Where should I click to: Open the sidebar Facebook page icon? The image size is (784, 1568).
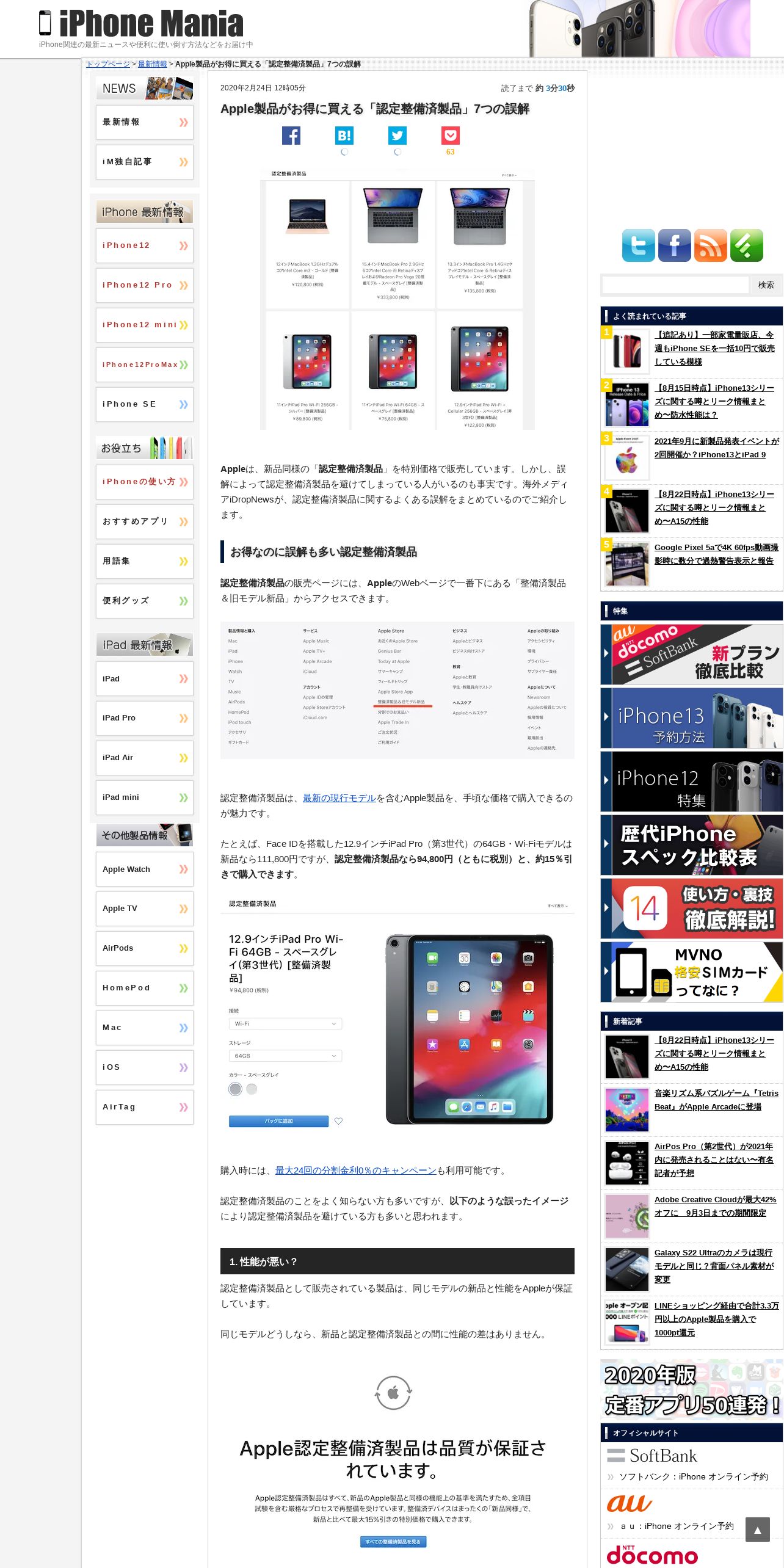[674, 245]
